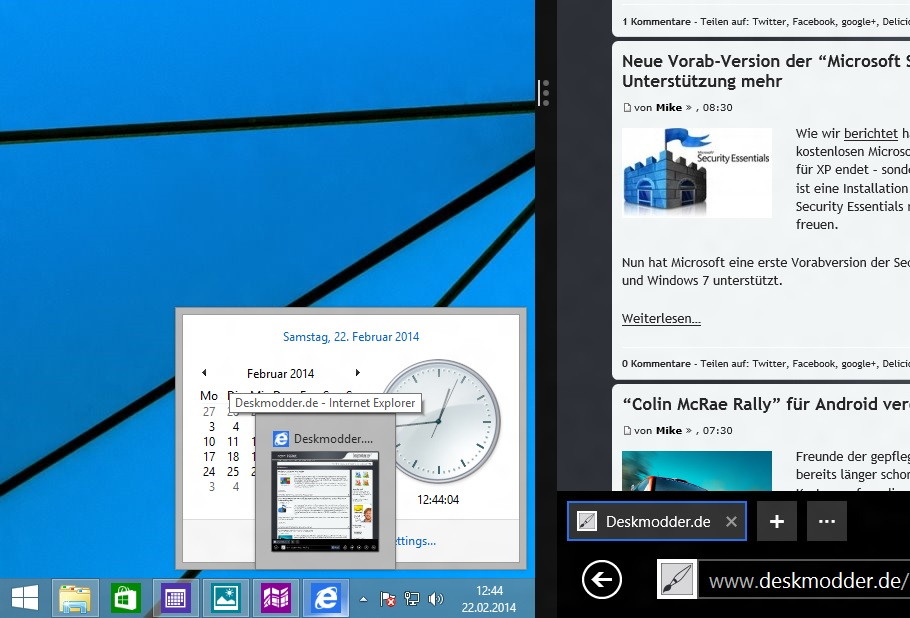
Task: Open the tab tools ellipsis menu
Action: pos(826,521)
